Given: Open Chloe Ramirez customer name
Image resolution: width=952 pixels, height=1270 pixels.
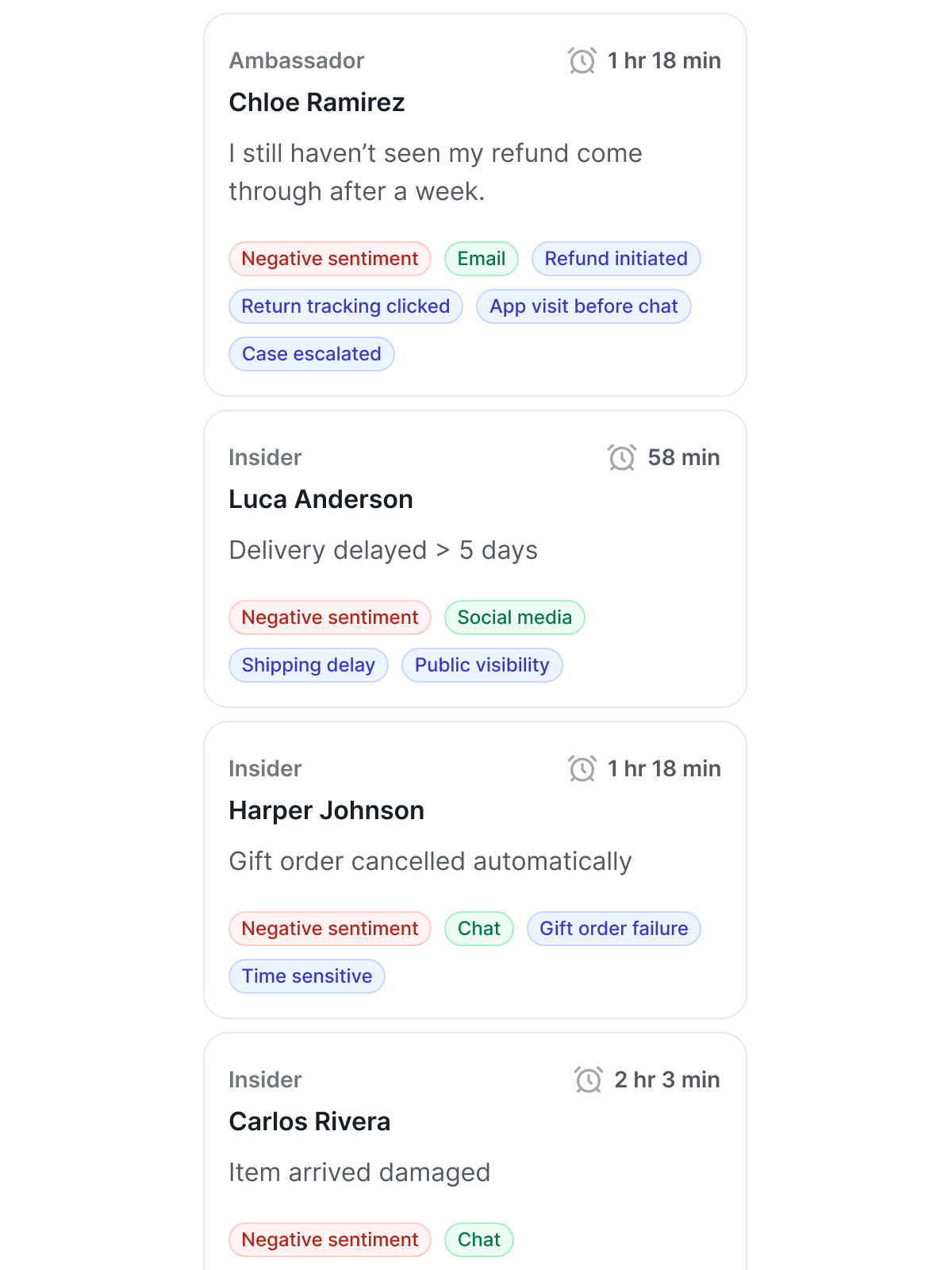Looking at the screenshot, I should [317, 102].
